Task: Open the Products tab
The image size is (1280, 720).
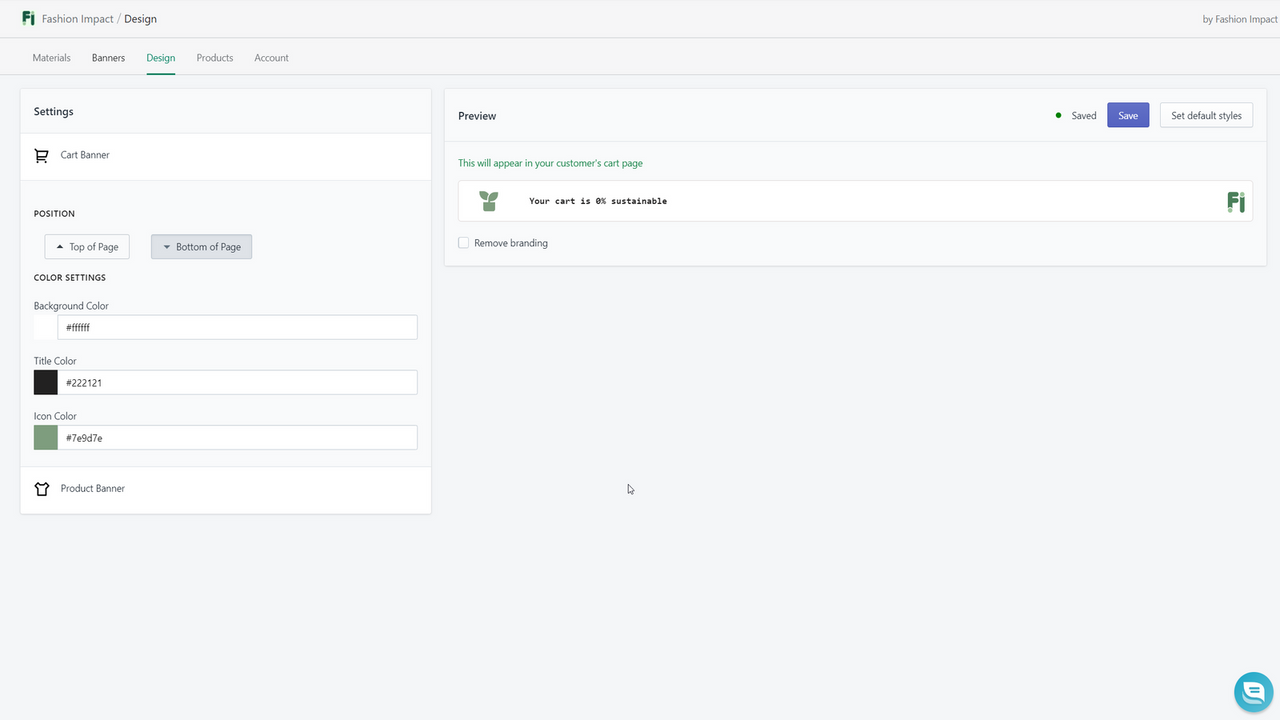Action: (x=214, y=57)
